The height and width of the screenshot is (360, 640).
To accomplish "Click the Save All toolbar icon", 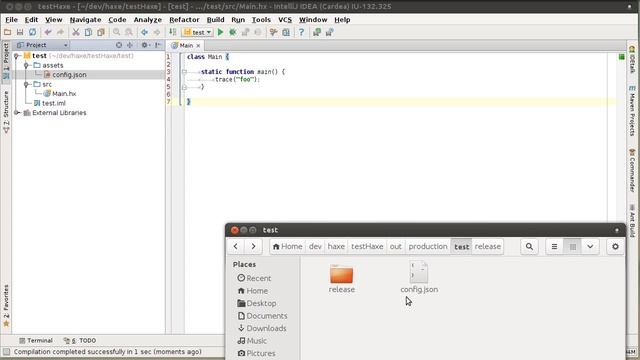I will coord(20,32).
